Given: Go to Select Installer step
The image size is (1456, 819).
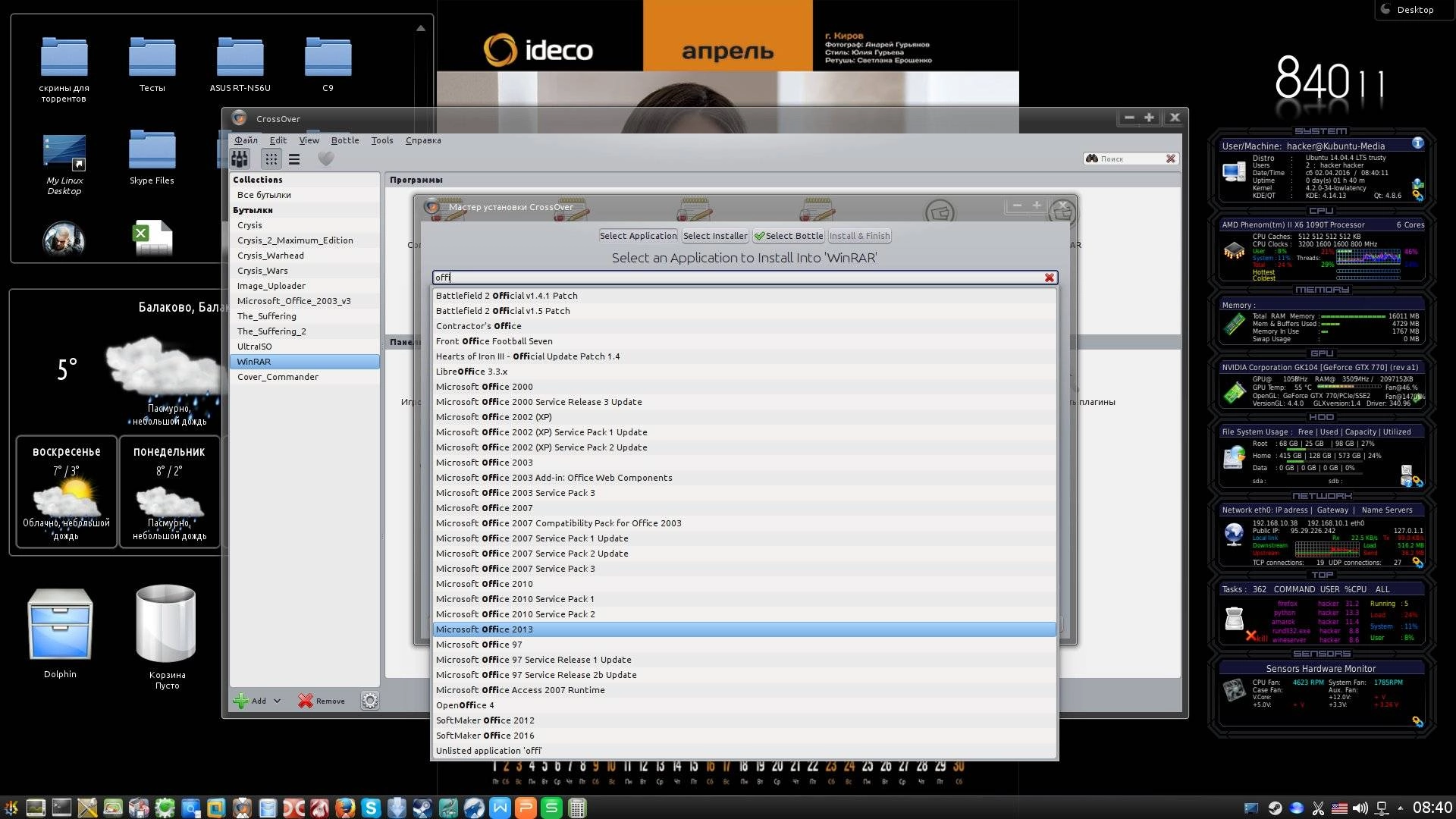Looking at the screenshot, I should 715,236.
